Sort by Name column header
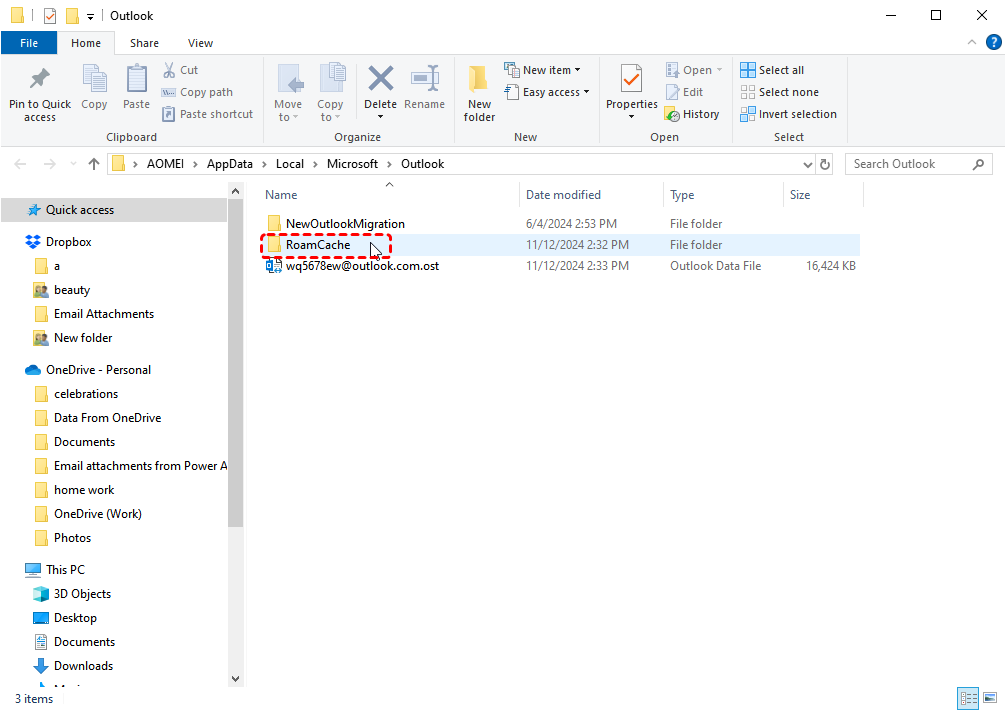This screenshot has height=711, width=1006. (281, 195)
